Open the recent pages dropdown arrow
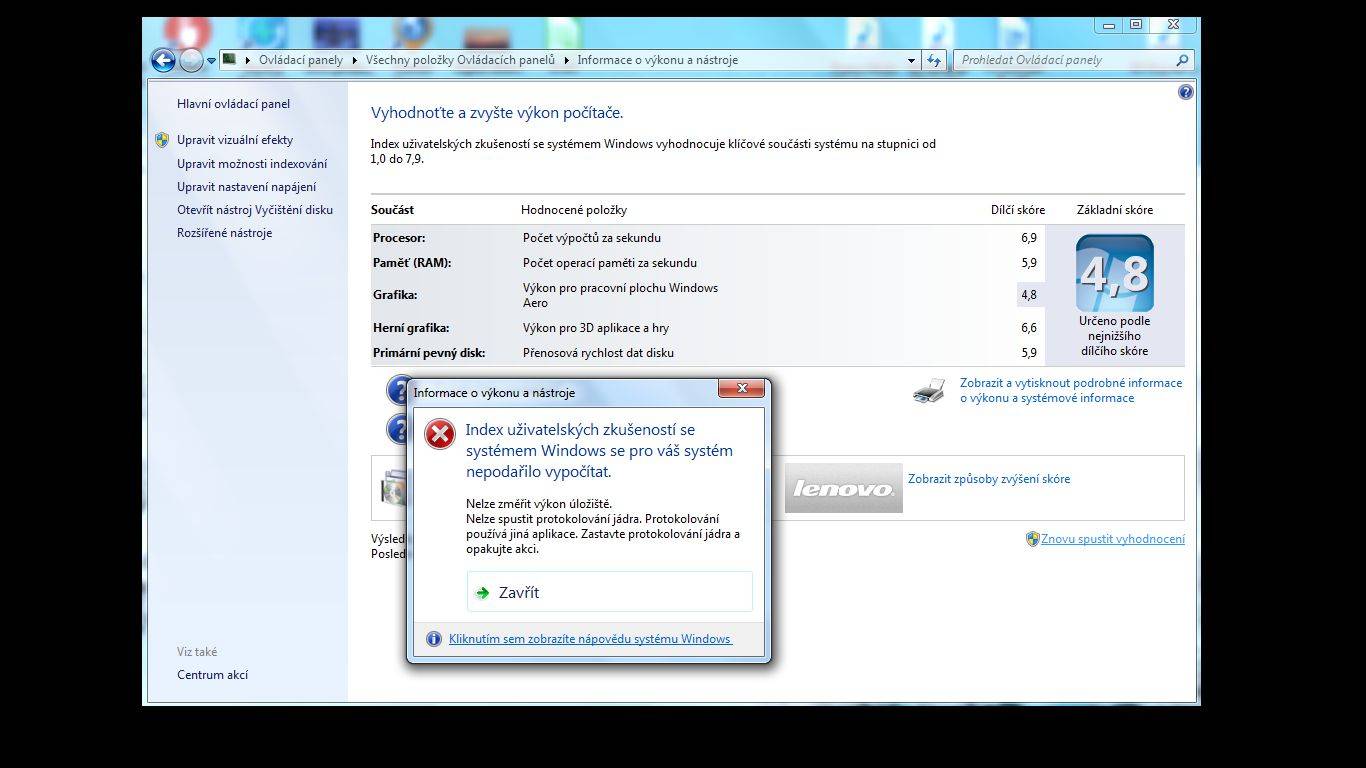Screen dimensions: 1366x768 coord(211,60)
